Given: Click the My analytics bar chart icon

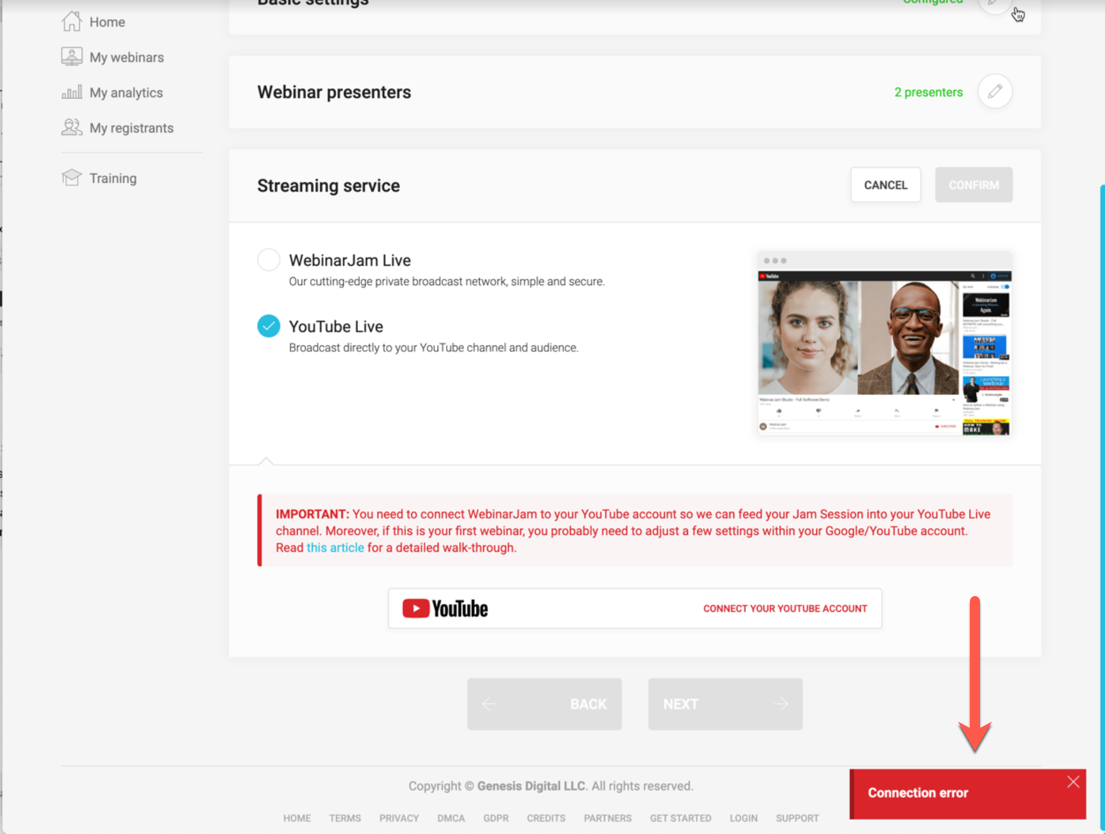Looking at the screenshot, I should coord(71,92).
